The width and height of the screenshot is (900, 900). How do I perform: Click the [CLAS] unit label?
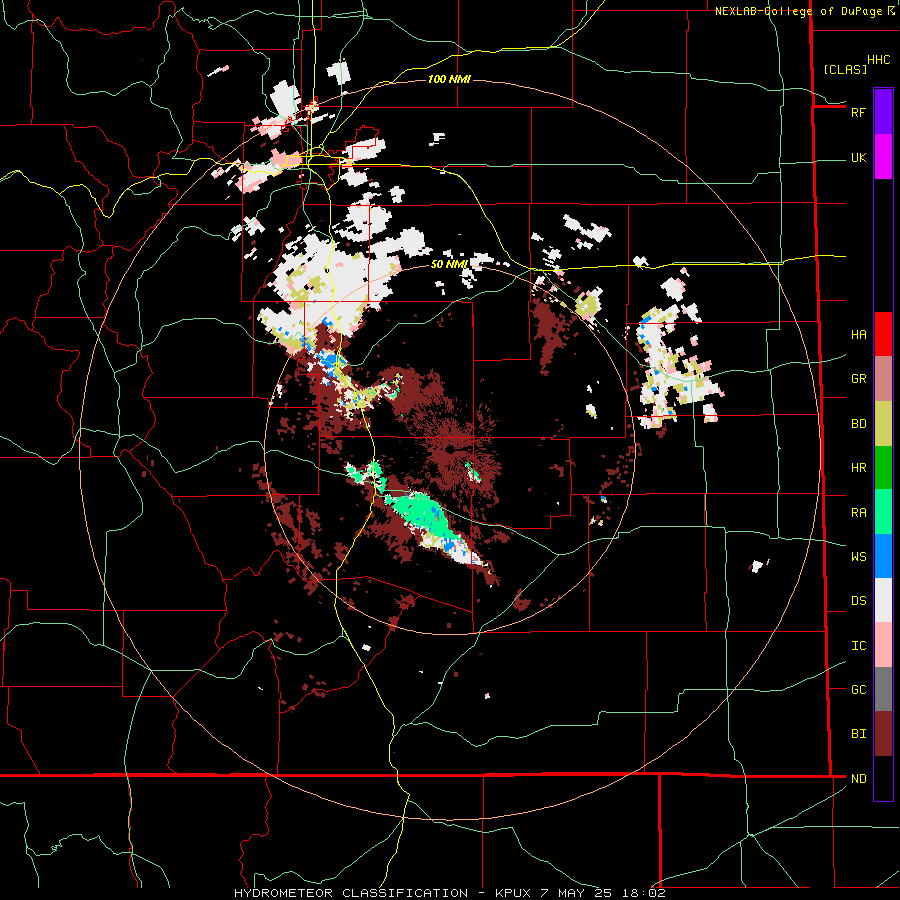[845, 69]
